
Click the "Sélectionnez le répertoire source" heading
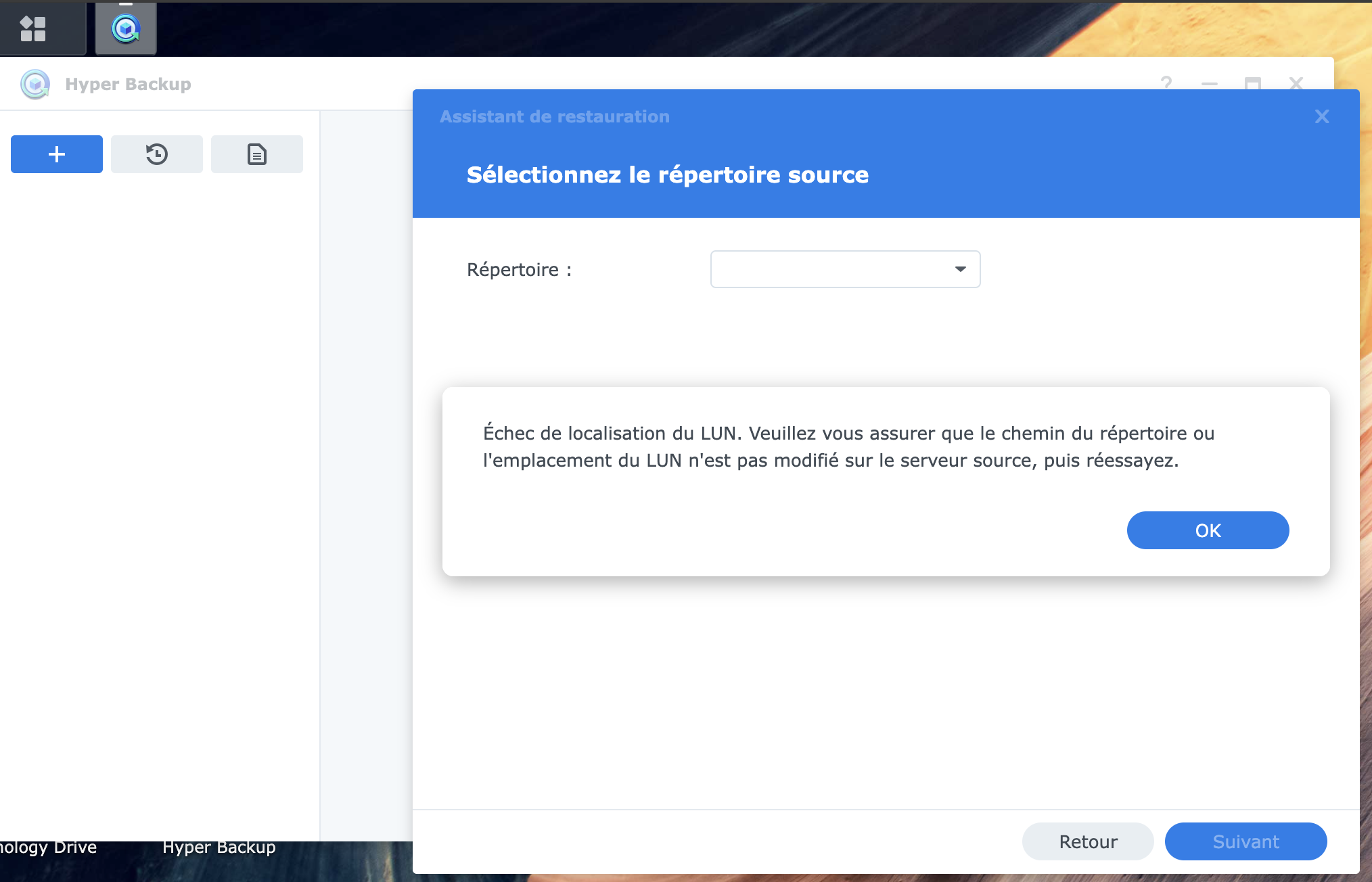point(668,175)
